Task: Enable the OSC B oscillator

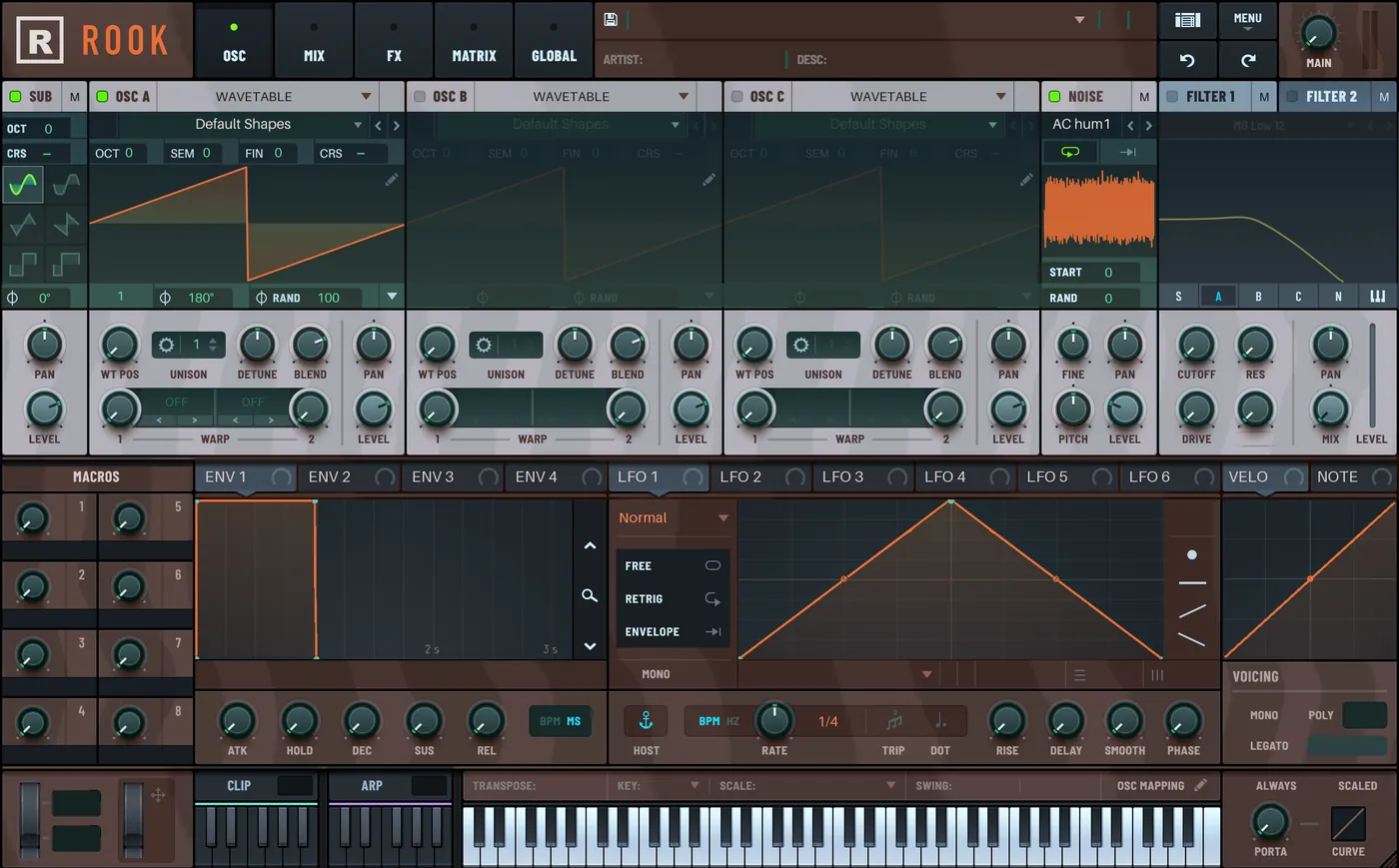Action: click(x=420, y=97)
